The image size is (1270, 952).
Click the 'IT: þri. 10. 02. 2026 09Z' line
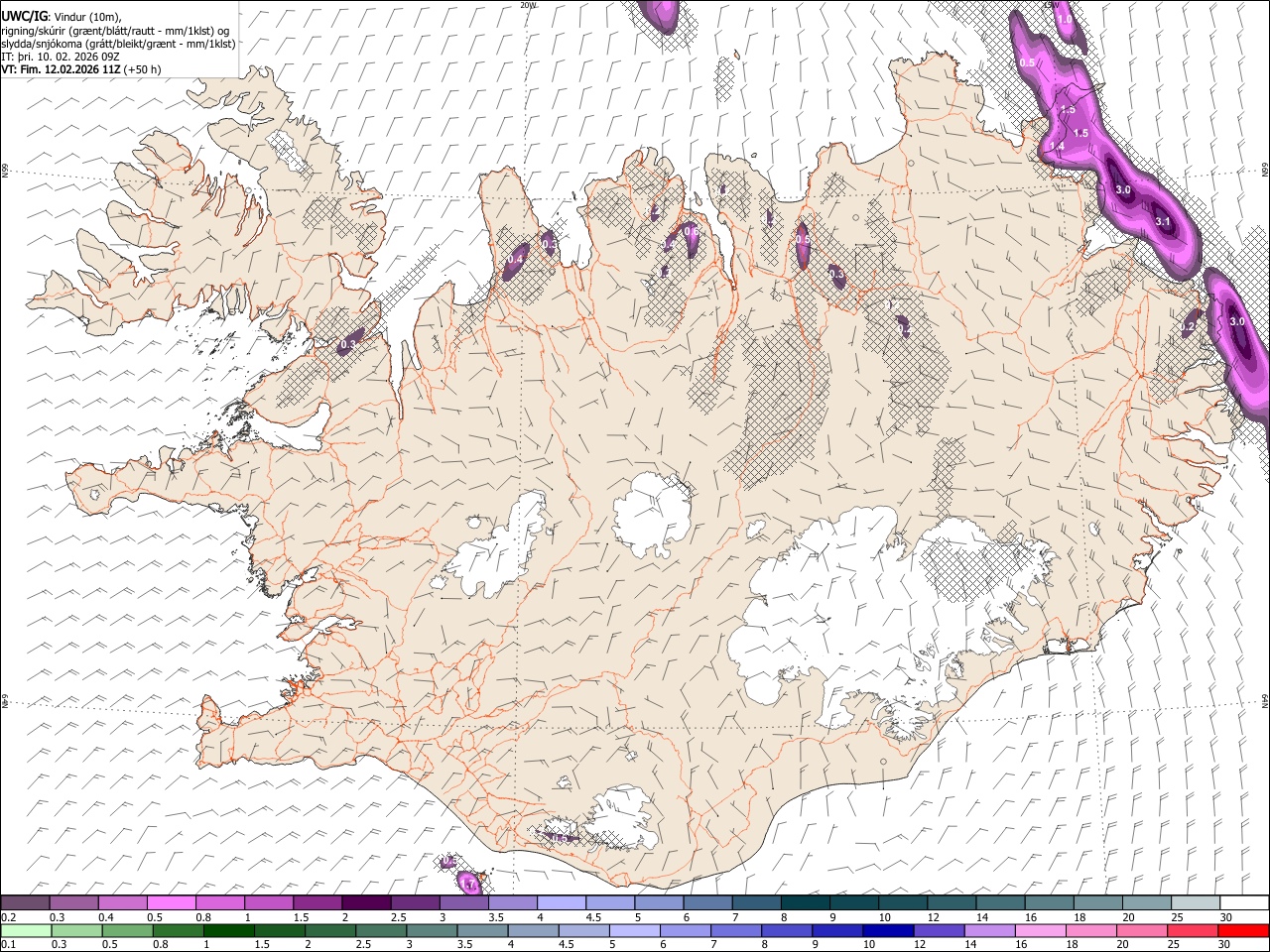[x=61, y=57]
